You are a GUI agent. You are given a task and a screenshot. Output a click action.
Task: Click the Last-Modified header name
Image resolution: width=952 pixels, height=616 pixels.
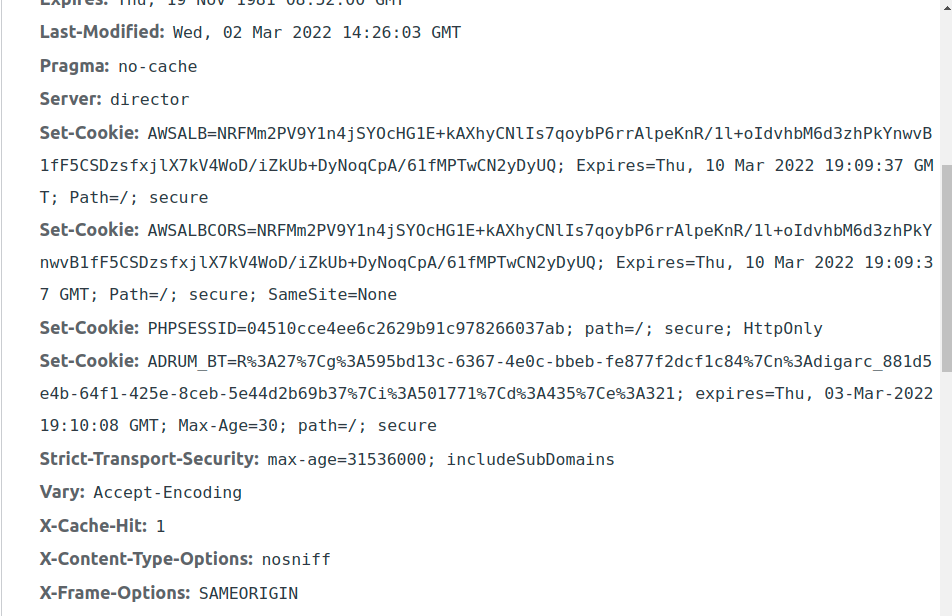tap(102, 32)
